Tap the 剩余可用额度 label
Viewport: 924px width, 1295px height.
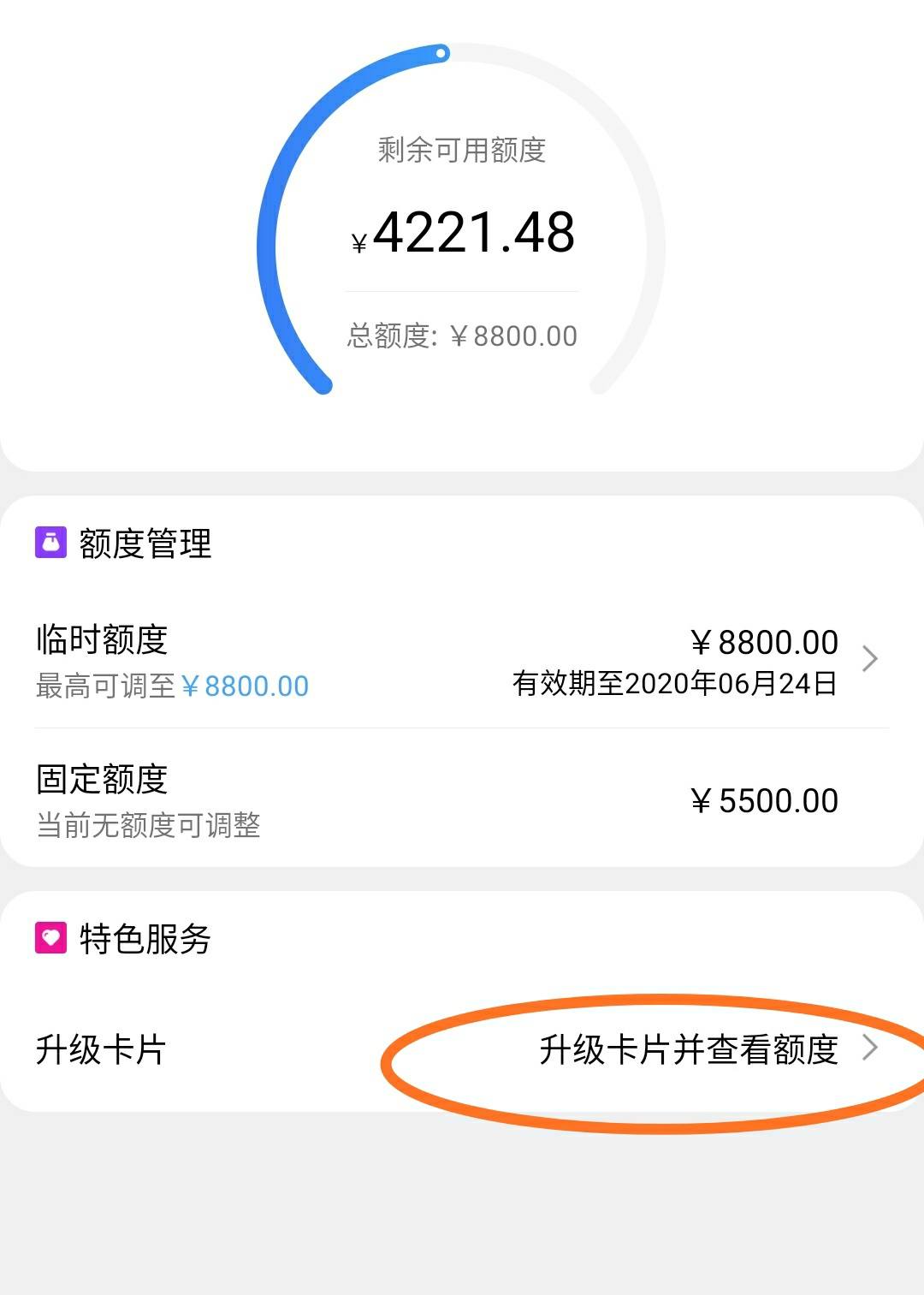(462, 150)
